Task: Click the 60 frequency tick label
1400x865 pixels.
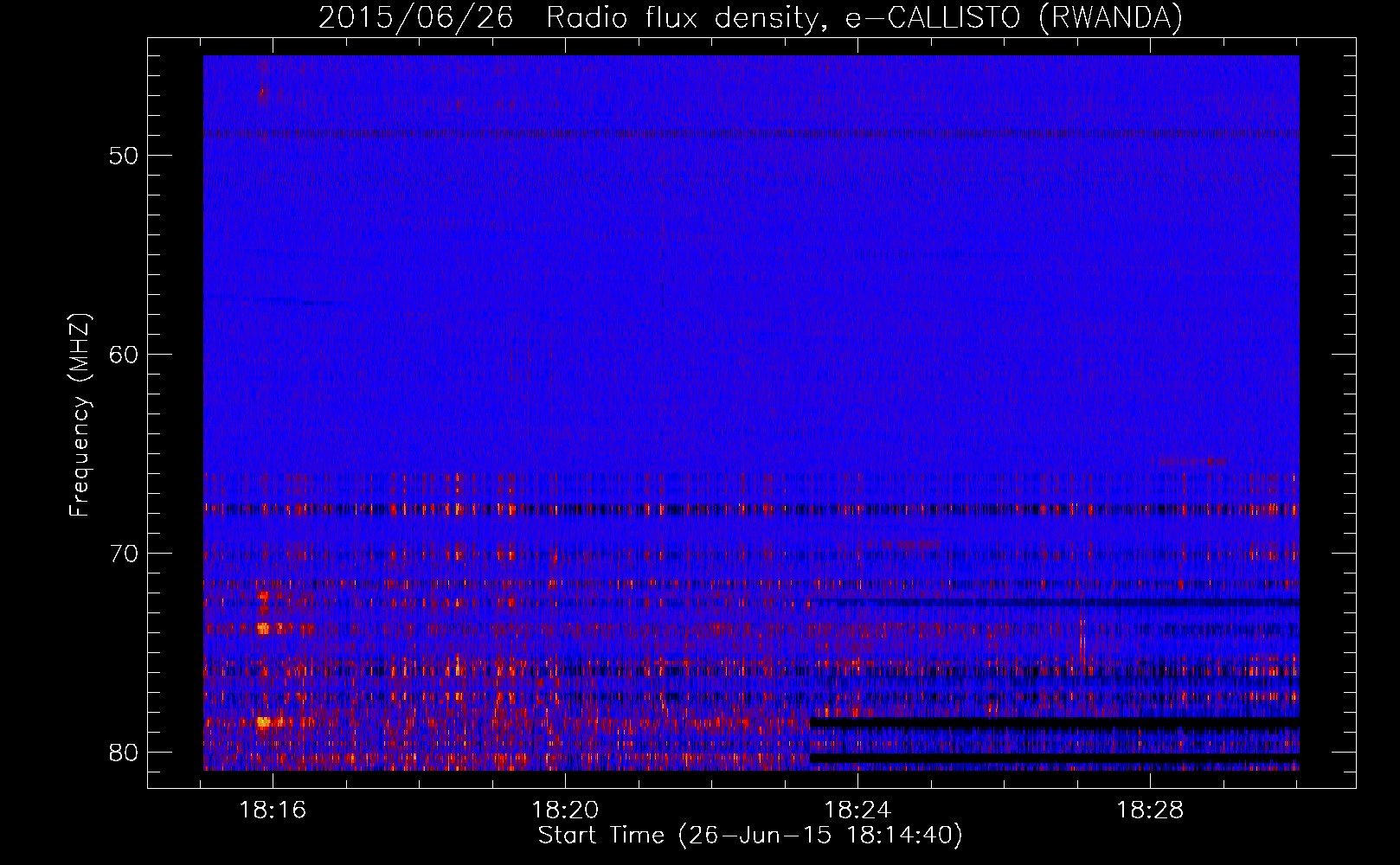Action: pyautogui.click(x=124, y=354)
